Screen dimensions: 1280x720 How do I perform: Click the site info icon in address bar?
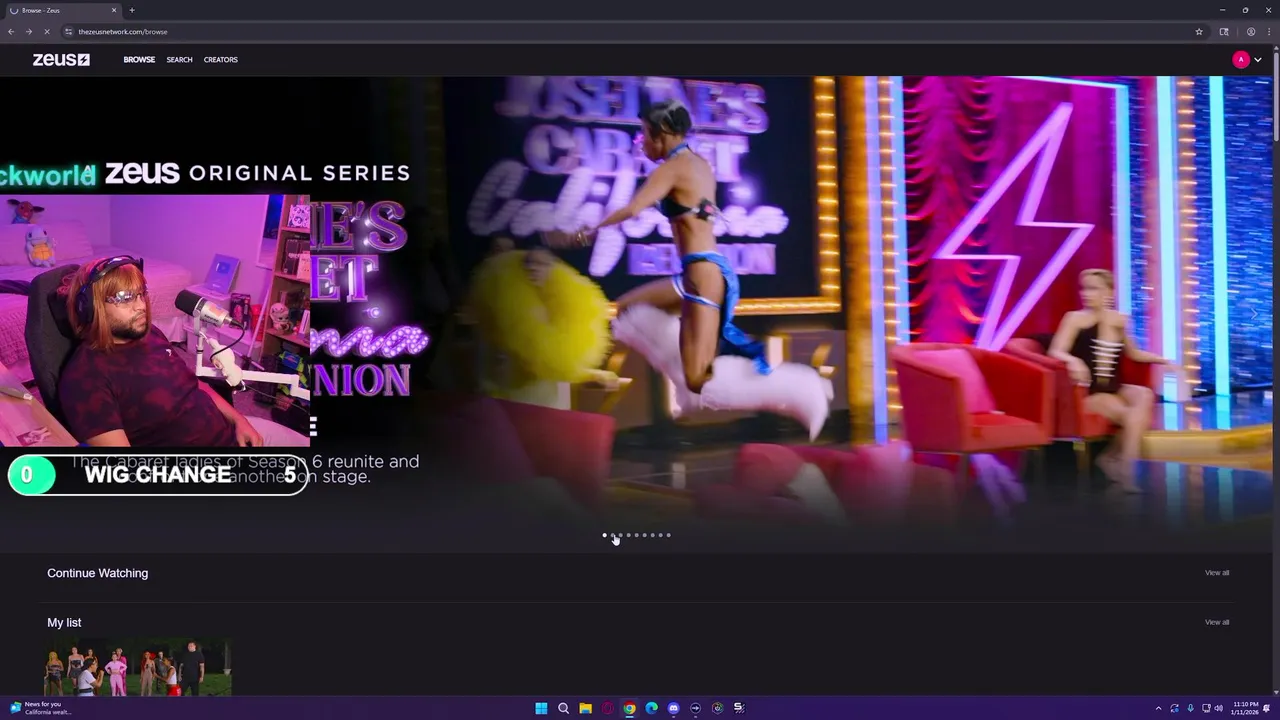pyautogui.click(x=69, y=32)
